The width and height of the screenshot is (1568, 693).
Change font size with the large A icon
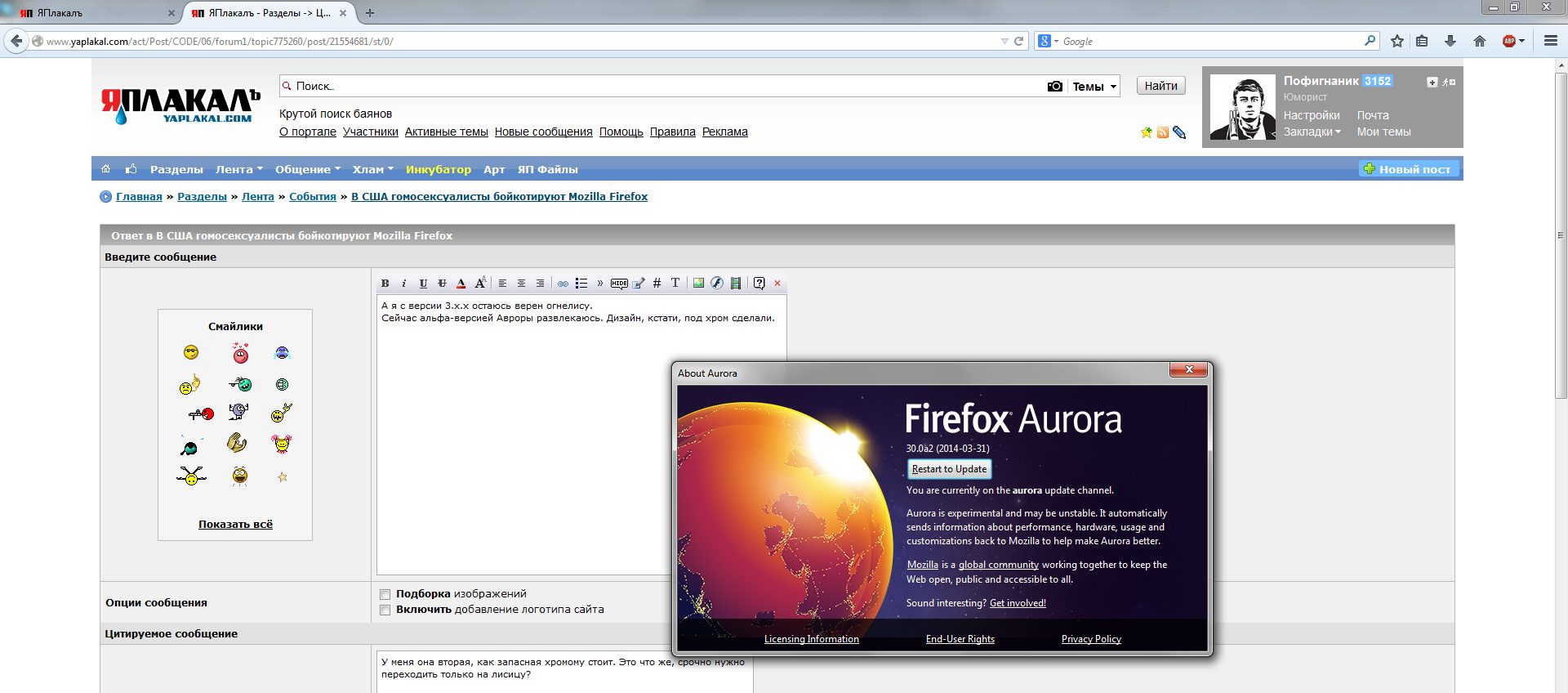(x=480, y=283)
